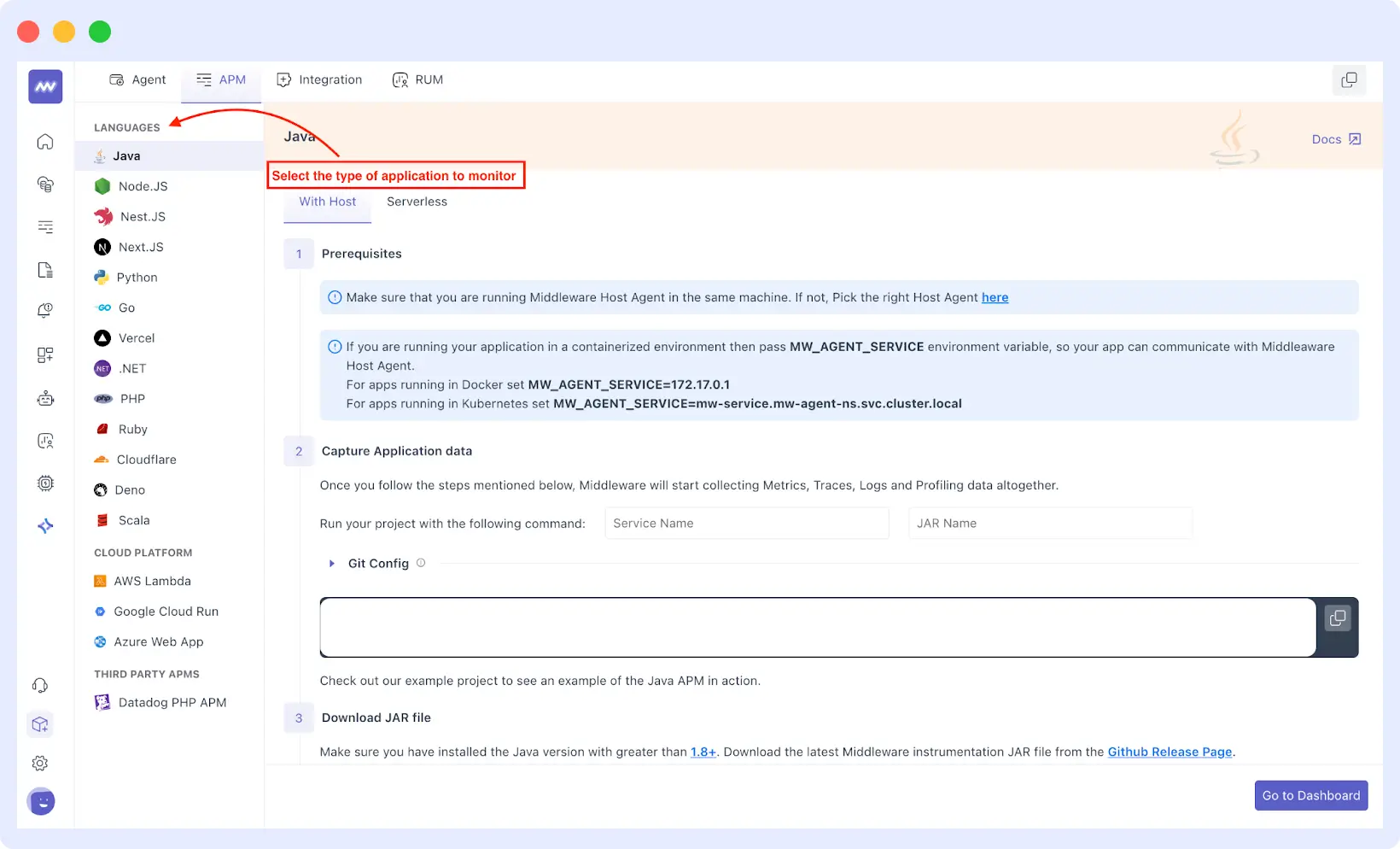Open the Reports document icon in sidebar
Screen dimensions: 1400x849
click(x=44, y=269)
